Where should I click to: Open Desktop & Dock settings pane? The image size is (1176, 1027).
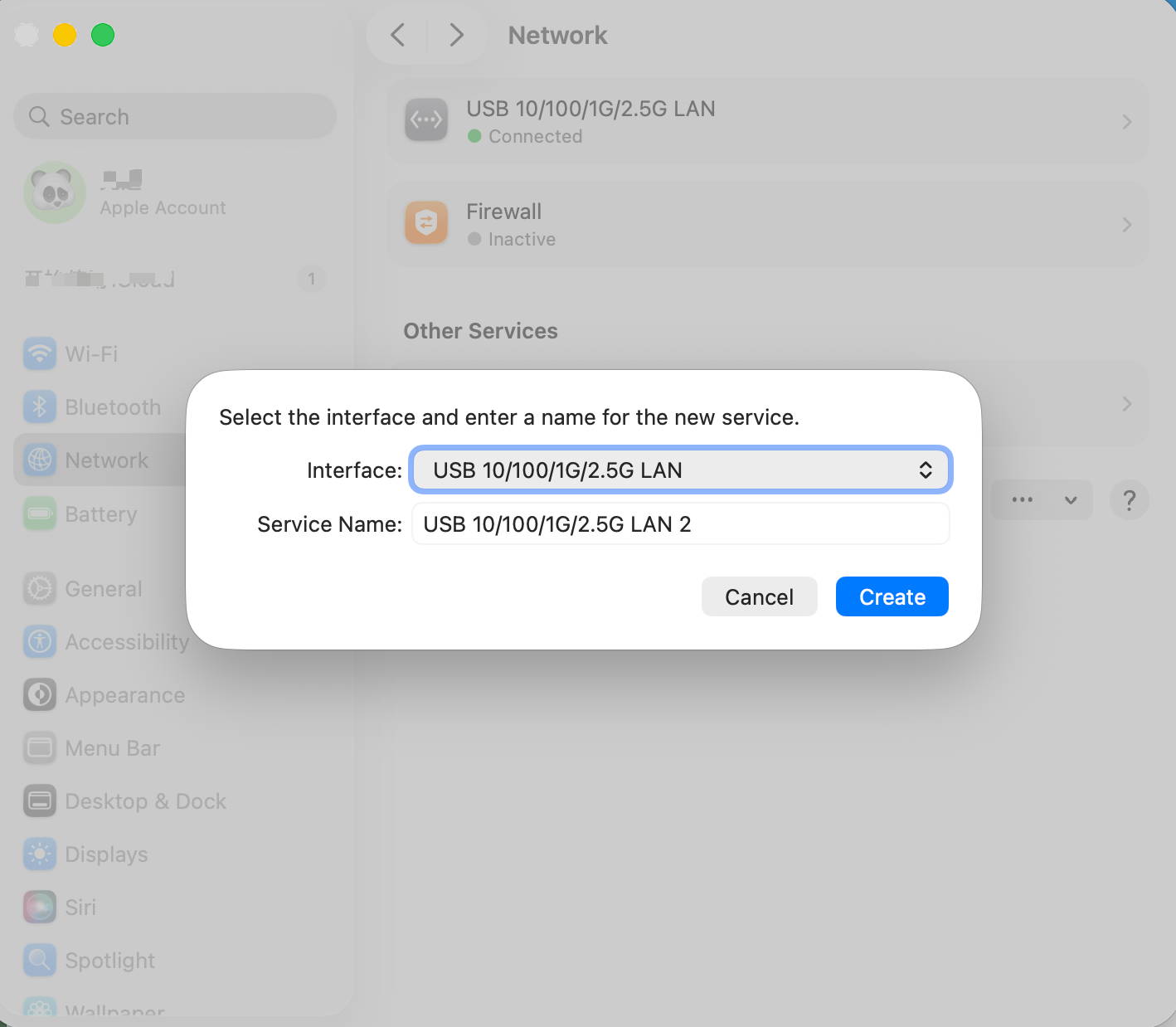pos(174,801)
